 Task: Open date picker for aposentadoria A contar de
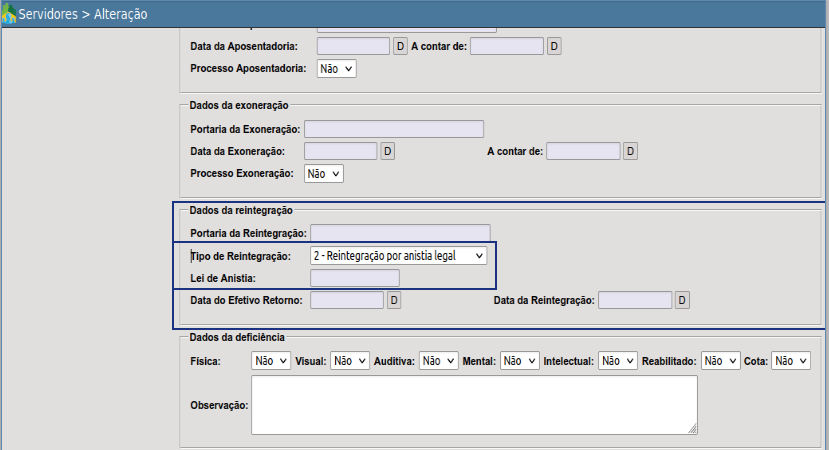(554, 47)
